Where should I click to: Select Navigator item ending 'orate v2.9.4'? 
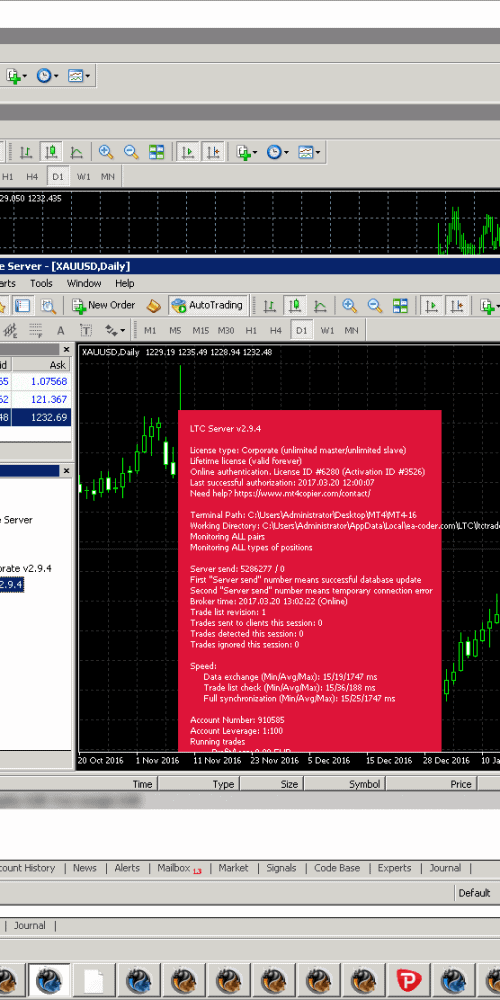26,568
